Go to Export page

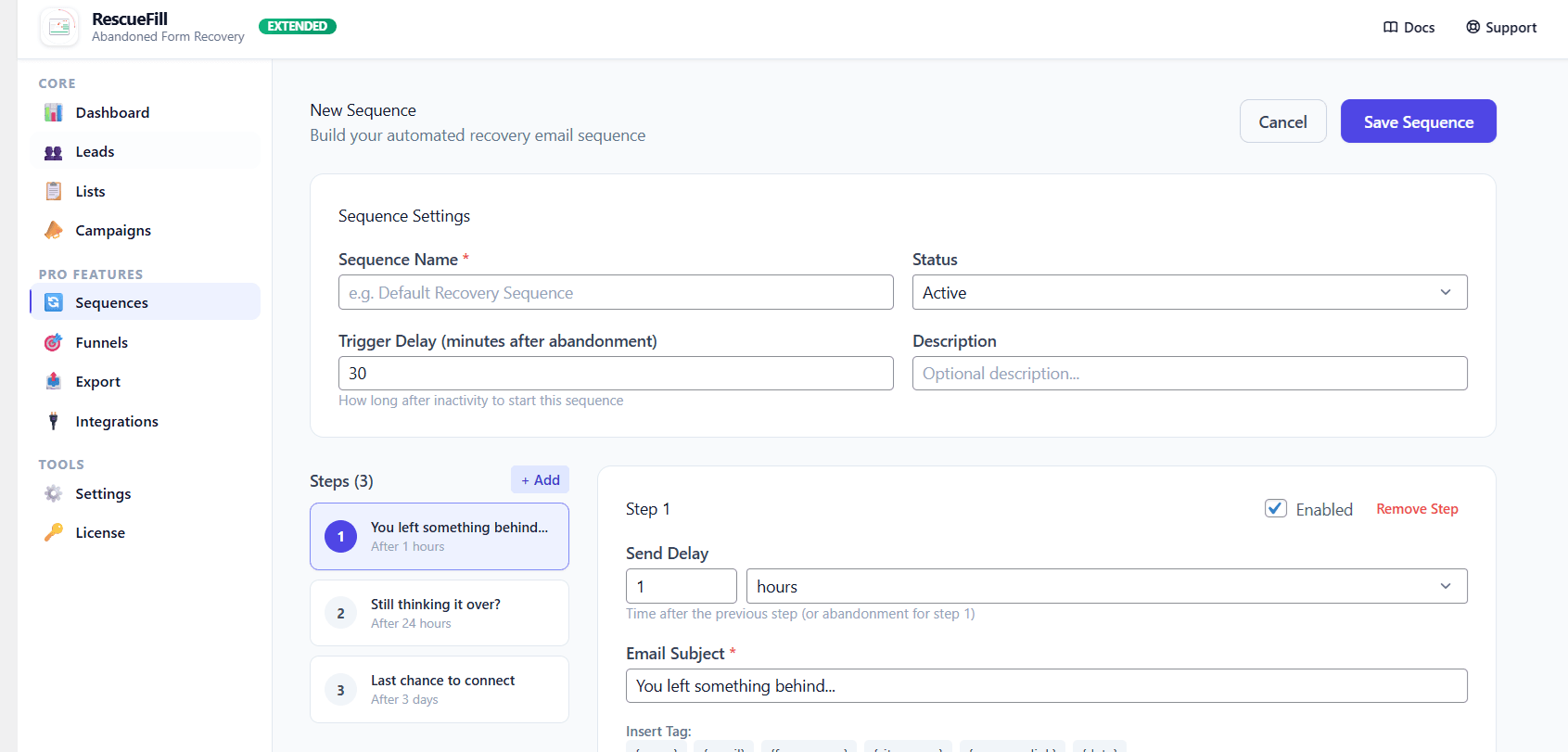click(146, 381)
